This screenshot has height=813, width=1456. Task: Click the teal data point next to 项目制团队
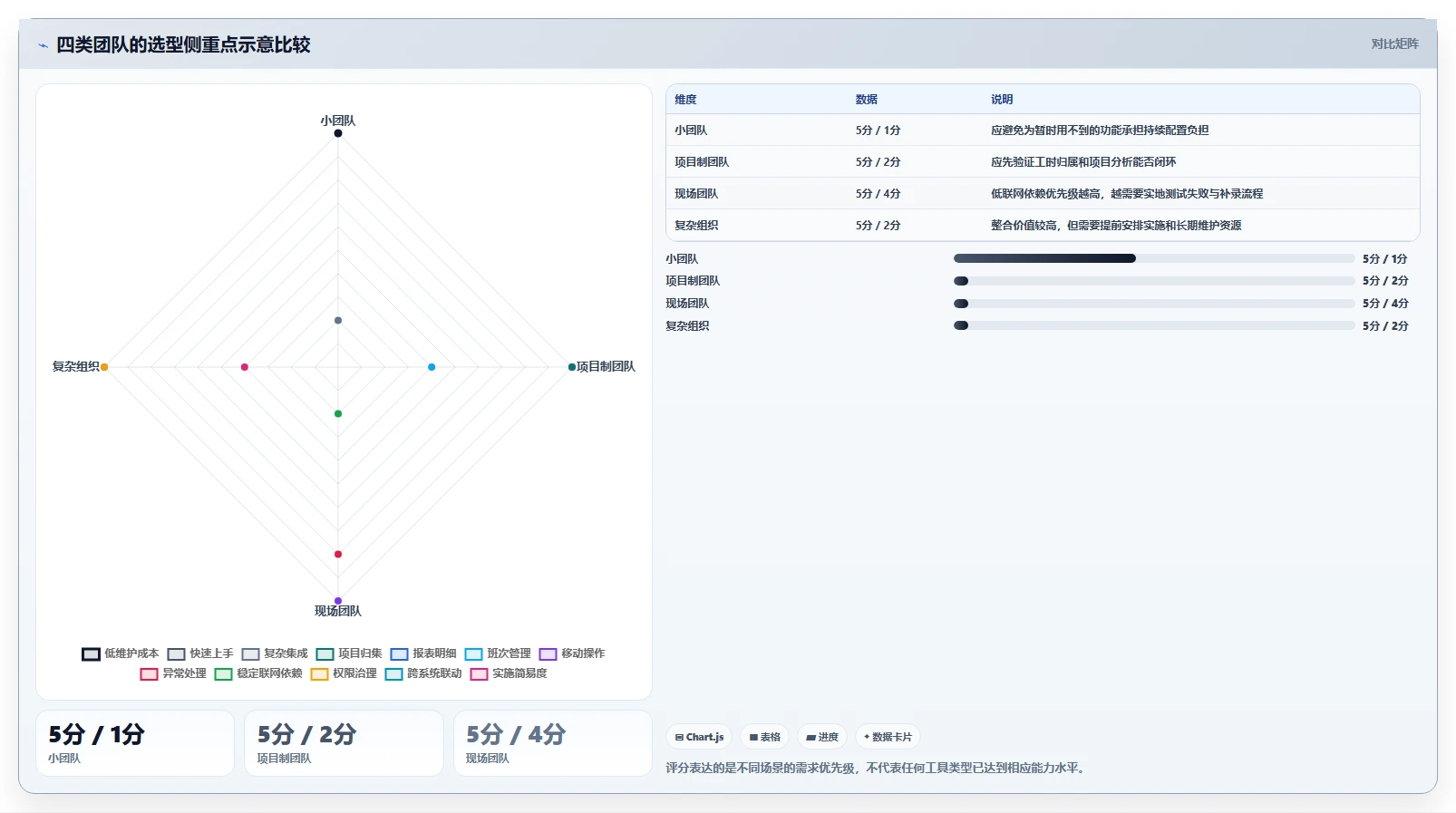click(x=571, y=367)
